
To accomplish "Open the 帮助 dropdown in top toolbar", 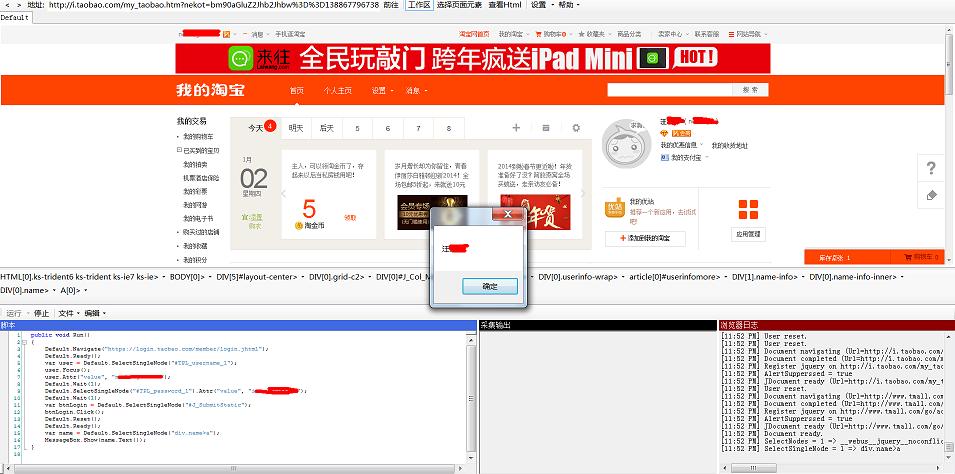I will click(569, 5).
